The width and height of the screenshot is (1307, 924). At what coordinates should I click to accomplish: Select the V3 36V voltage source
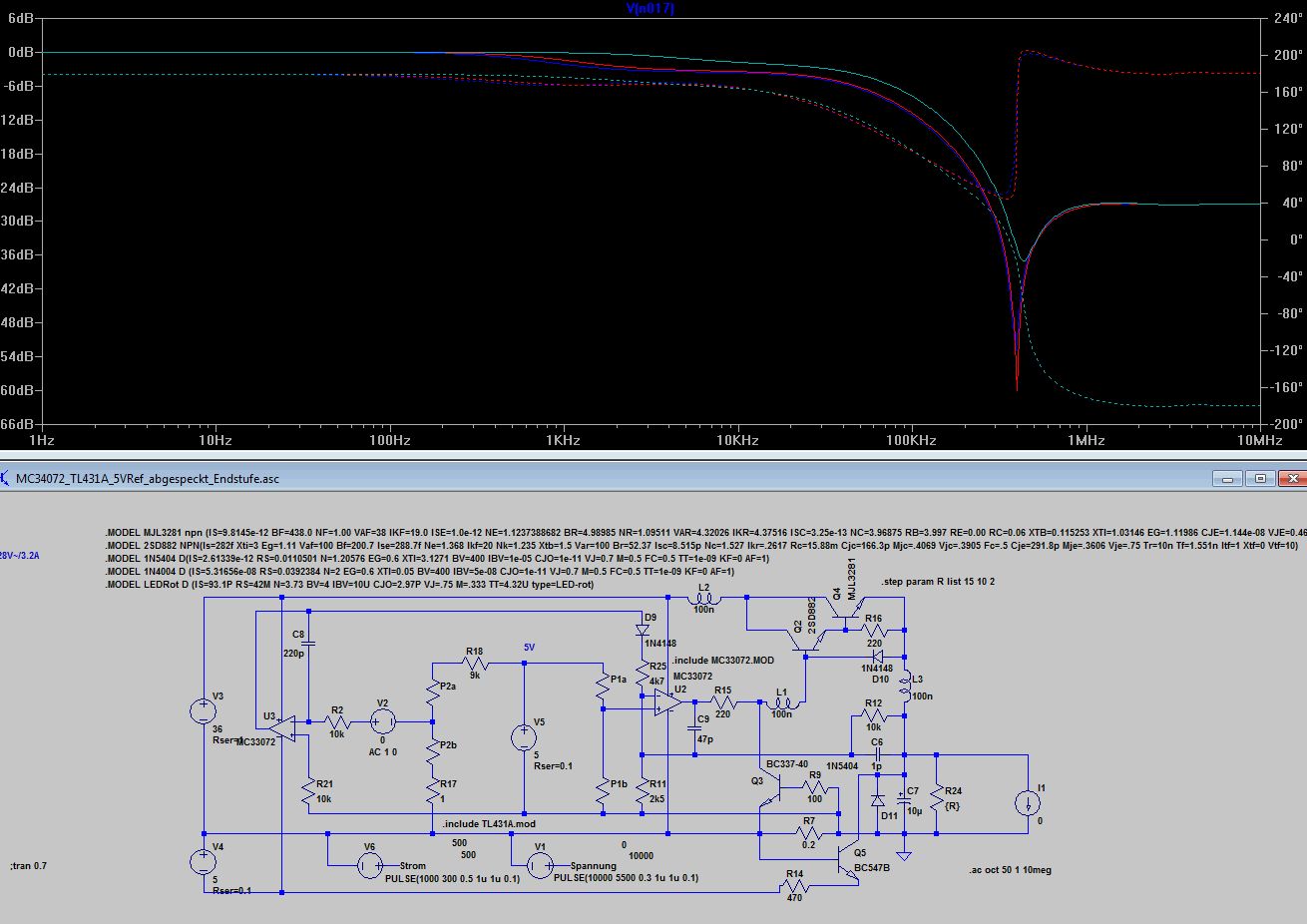click(x=204, y=711)
